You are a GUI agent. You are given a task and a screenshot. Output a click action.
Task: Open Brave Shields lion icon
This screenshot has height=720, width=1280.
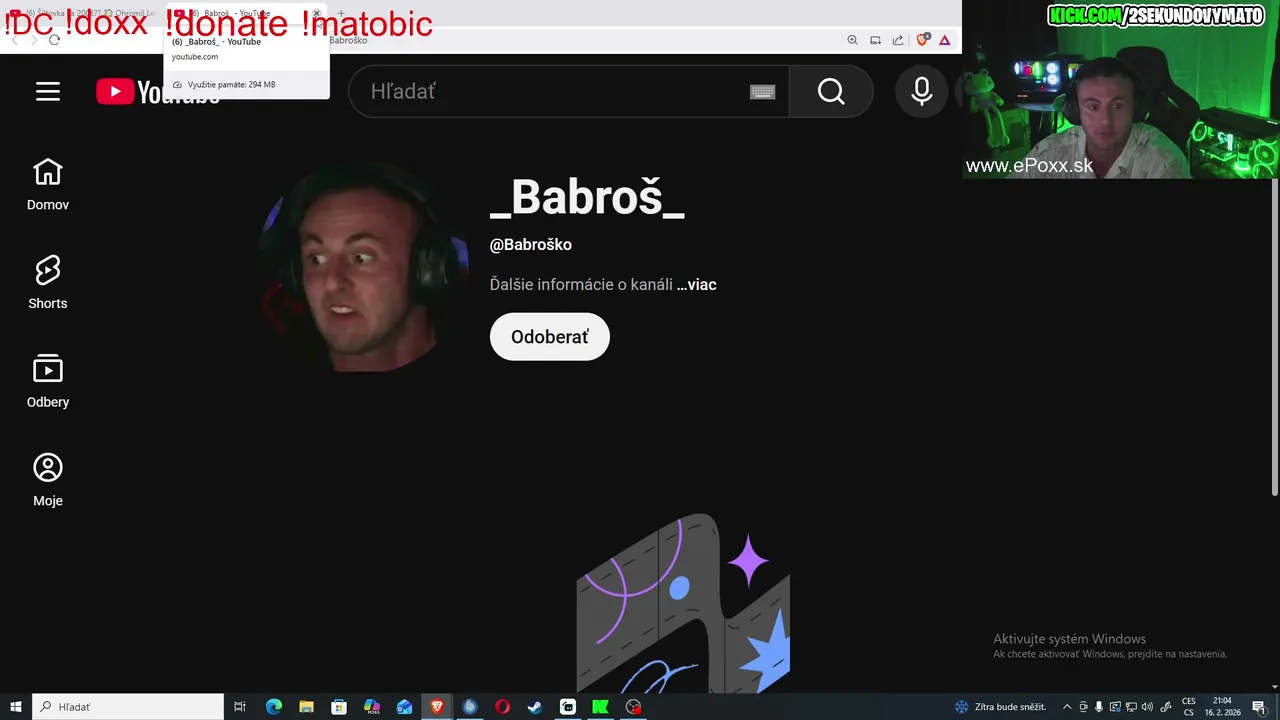(x=922, y=40)
